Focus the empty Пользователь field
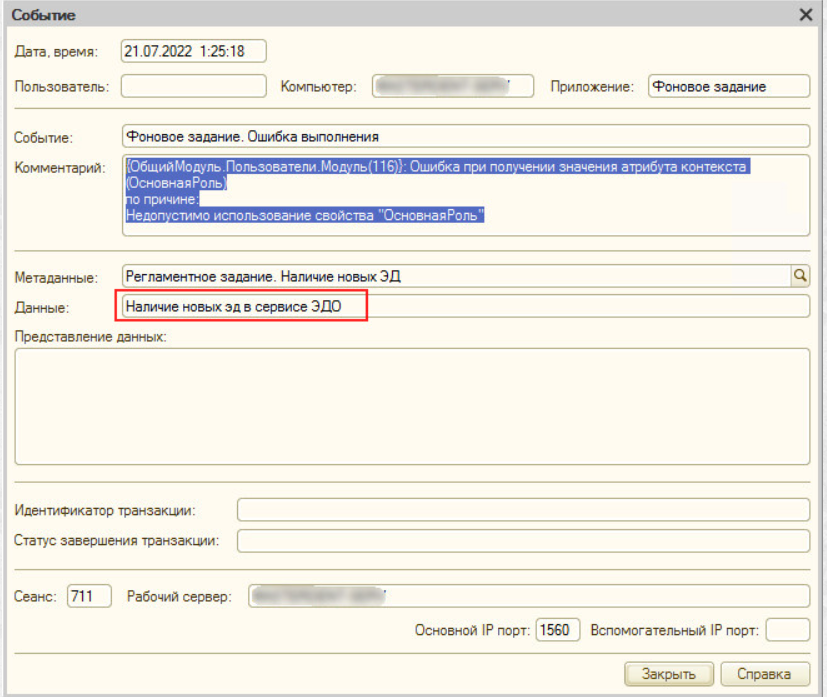 pos(193,86)
